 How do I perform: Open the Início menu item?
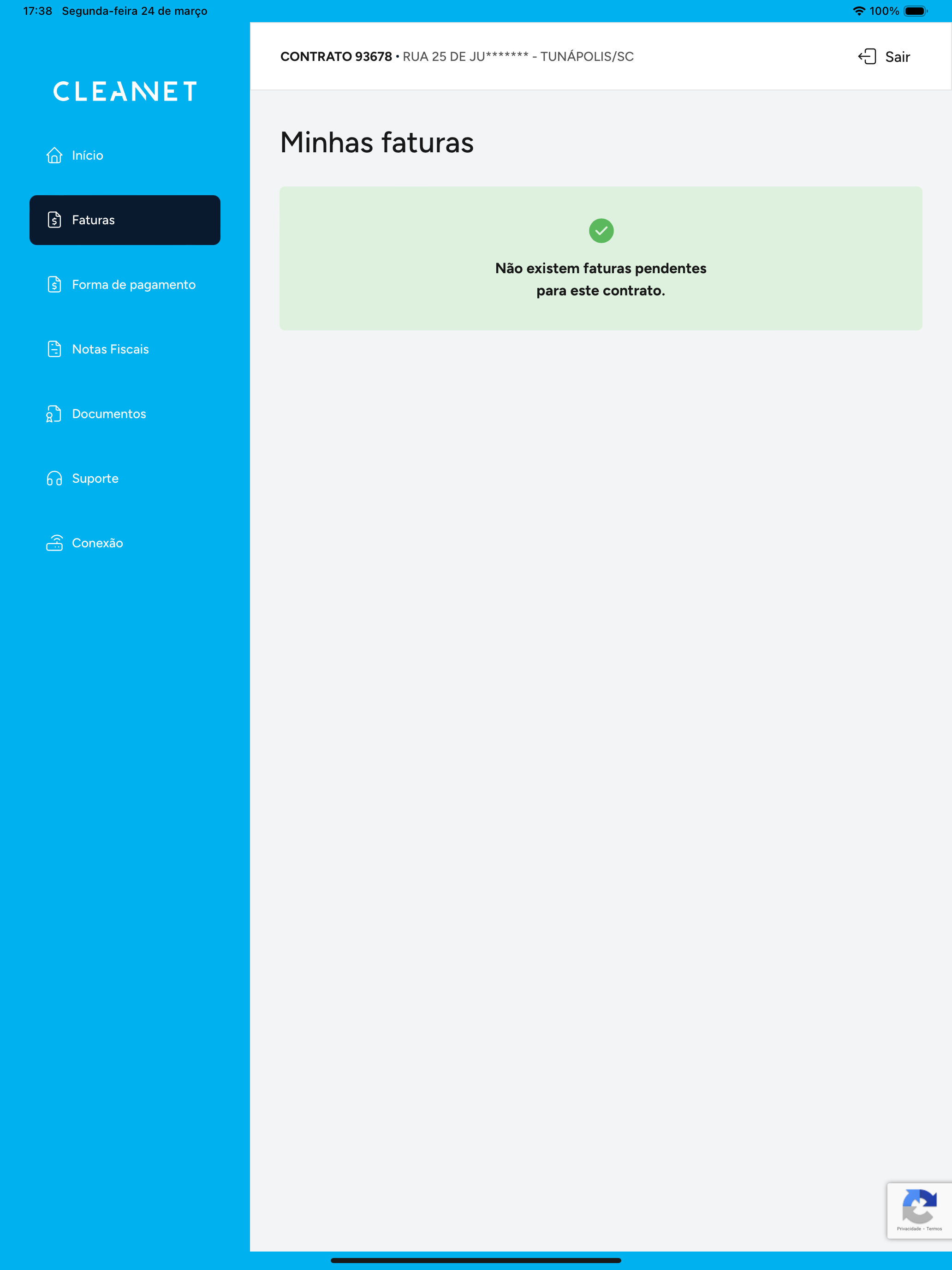[x=125, y=156]
